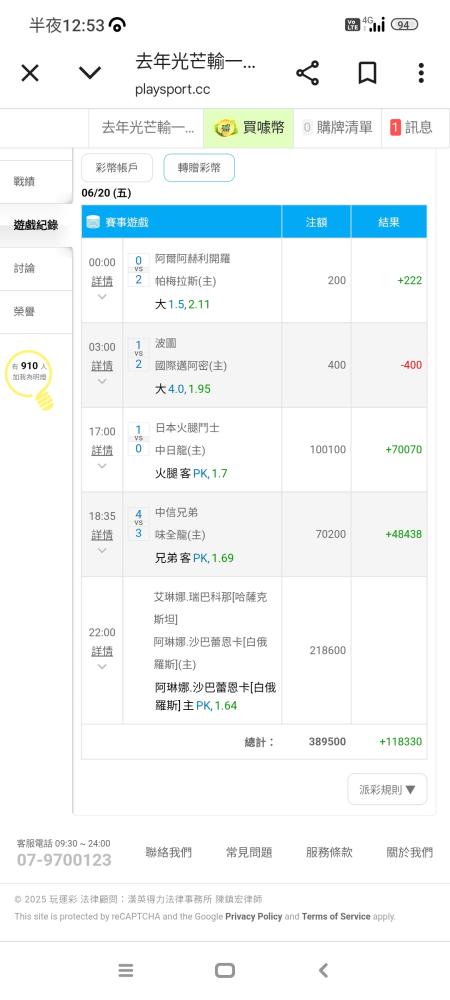
Task: Bookmark this page with the bookmark icon
Action: coord(367,73)
